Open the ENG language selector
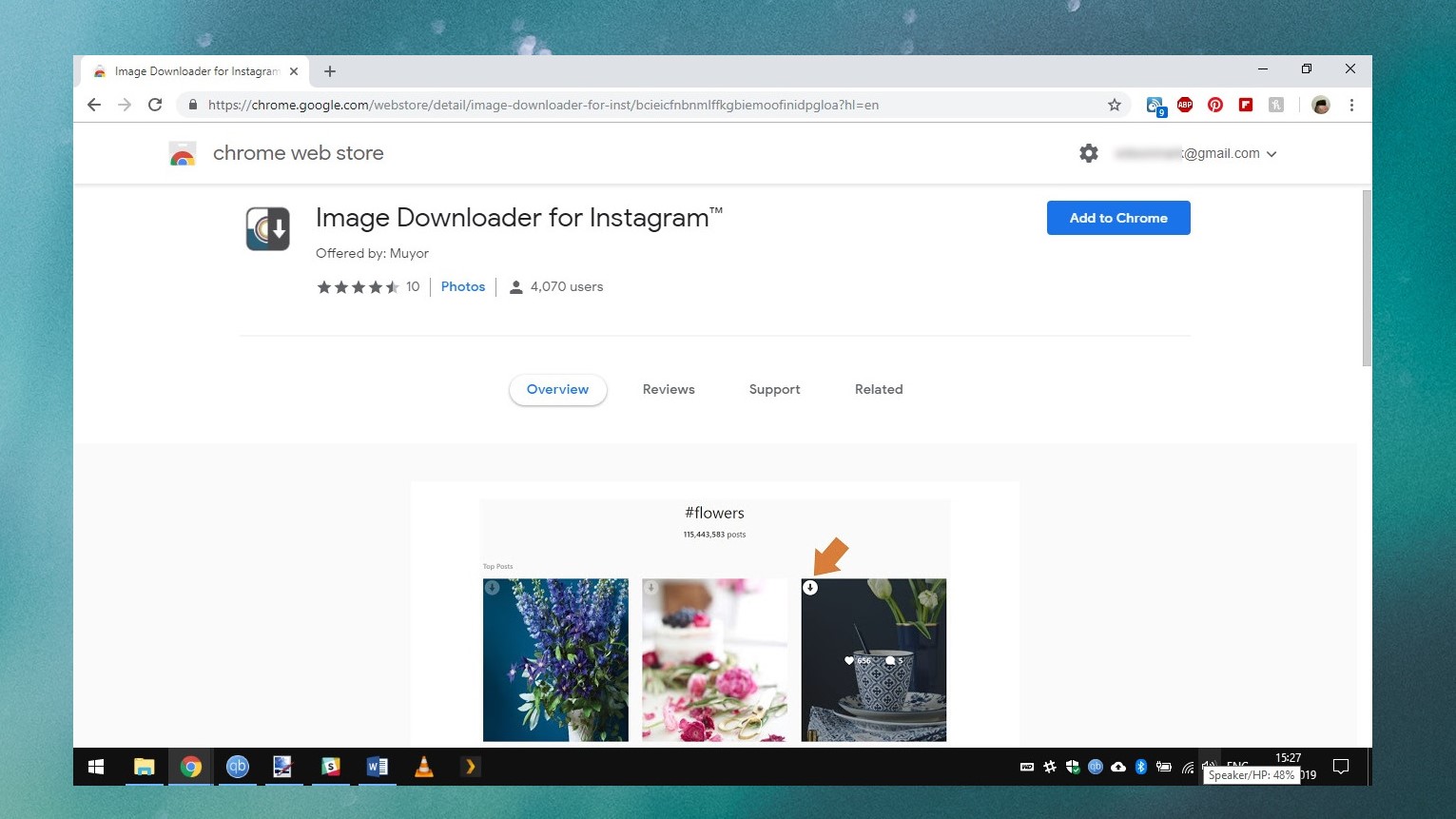 [1237, 766]
